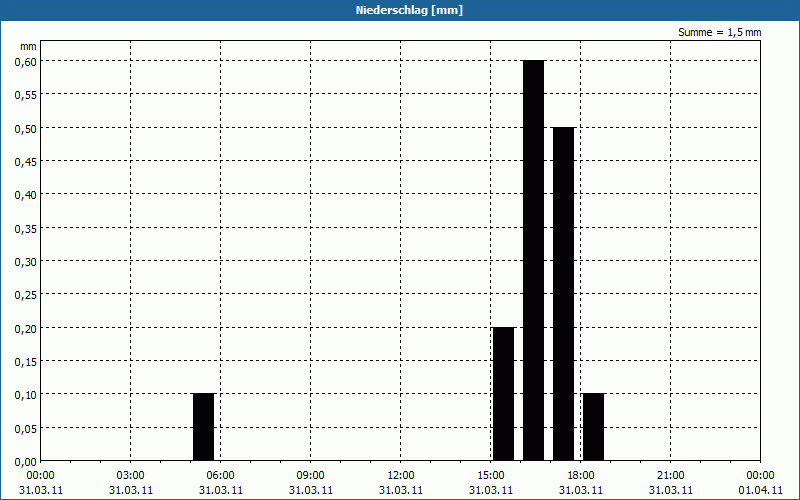Click the 0,35 y-axis value

(x=26, y=228)
